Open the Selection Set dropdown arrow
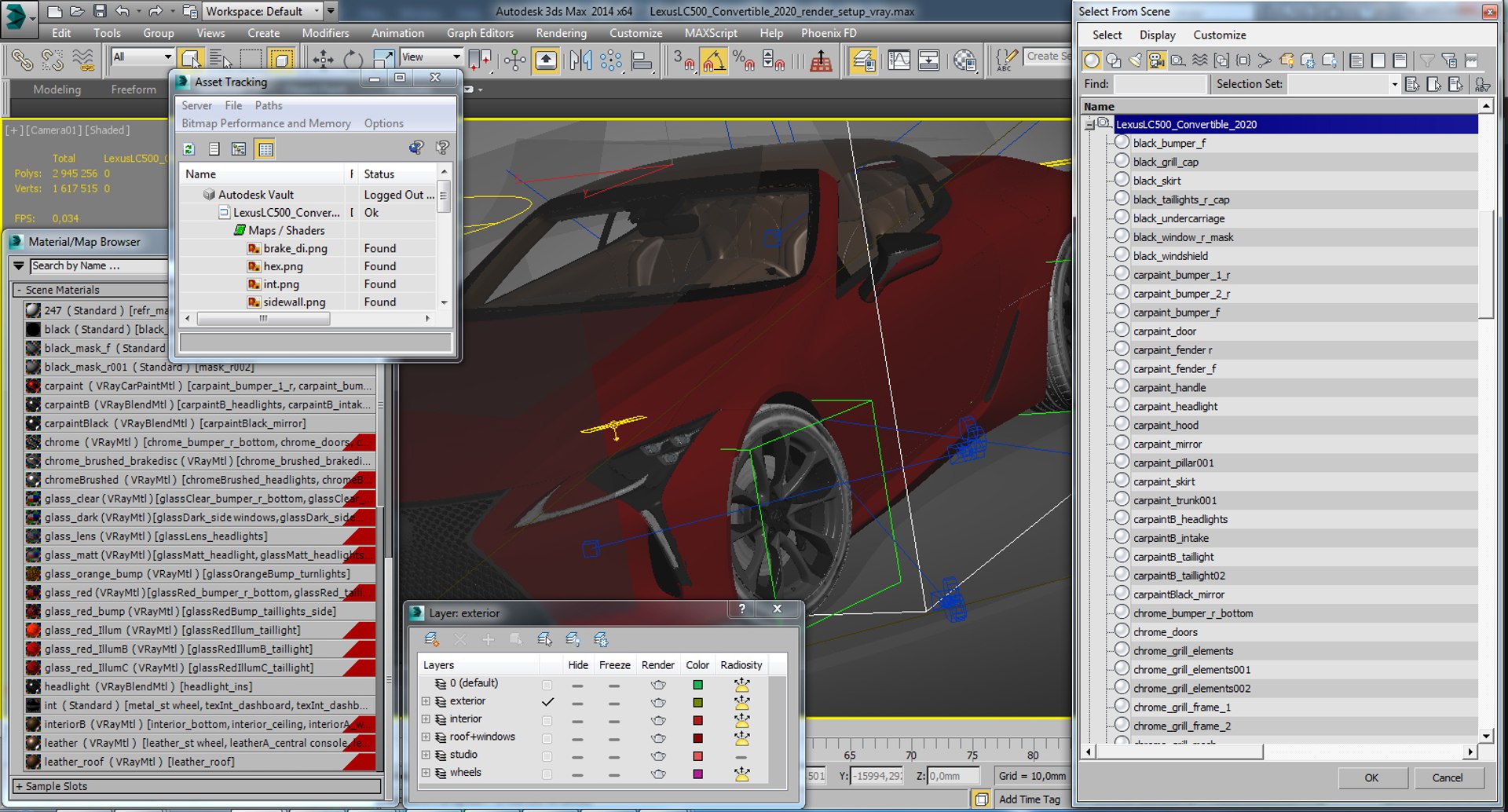The height and width of the screenshot is (812, 1508). click(x=1394, y=84)
